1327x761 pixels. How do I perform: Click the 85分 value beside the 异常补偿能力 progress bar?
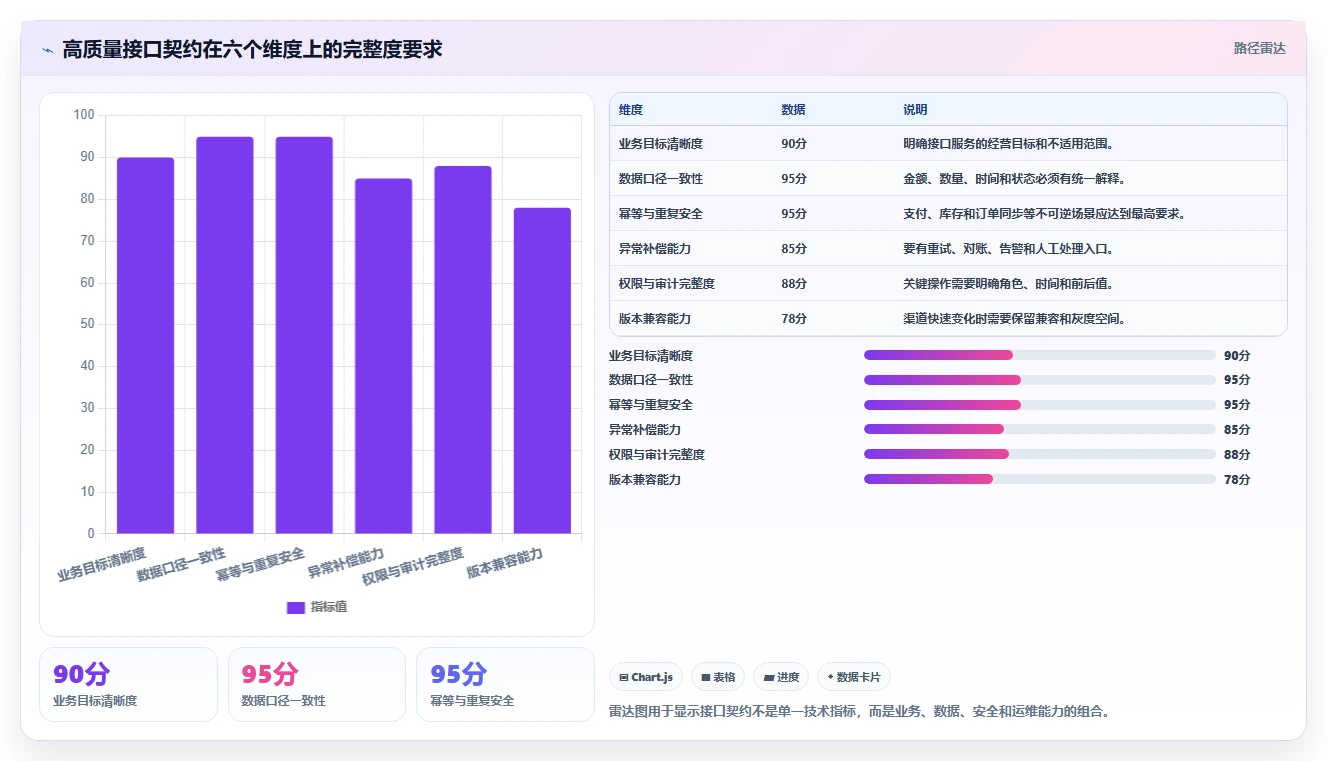point(1237,430)
